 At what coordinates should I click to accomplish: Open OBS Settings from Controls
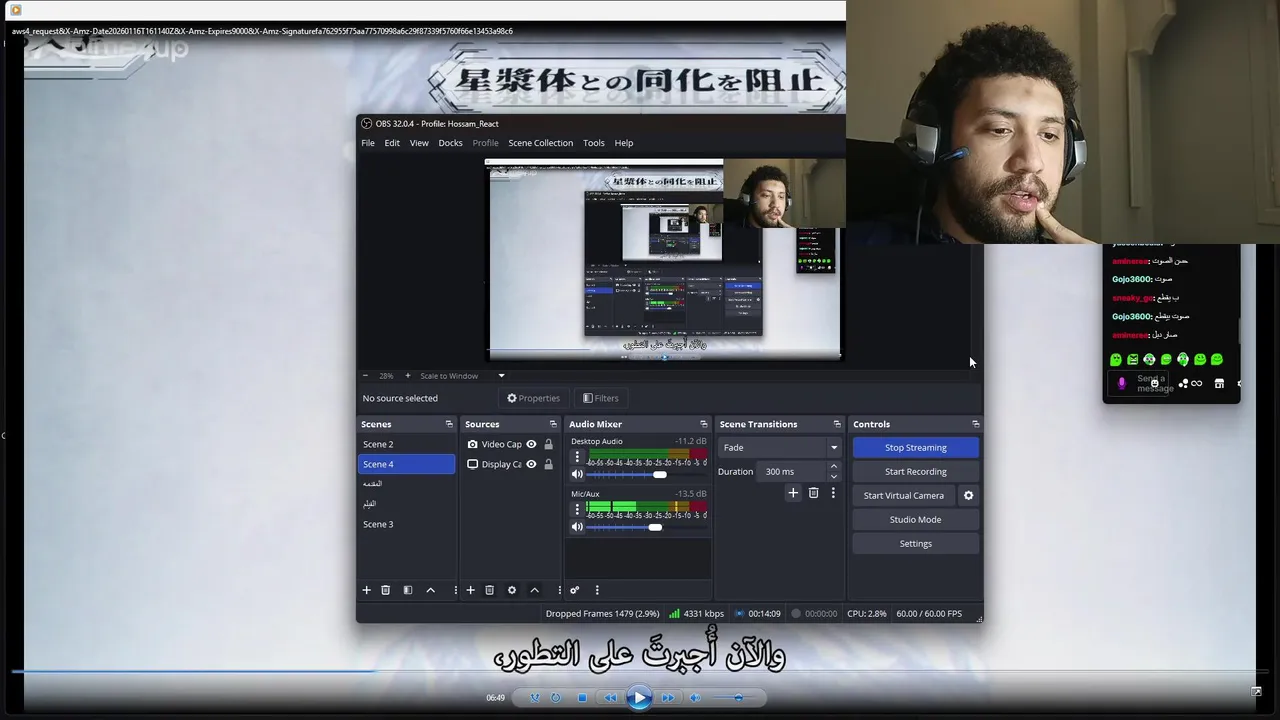(x=915, y=543)
